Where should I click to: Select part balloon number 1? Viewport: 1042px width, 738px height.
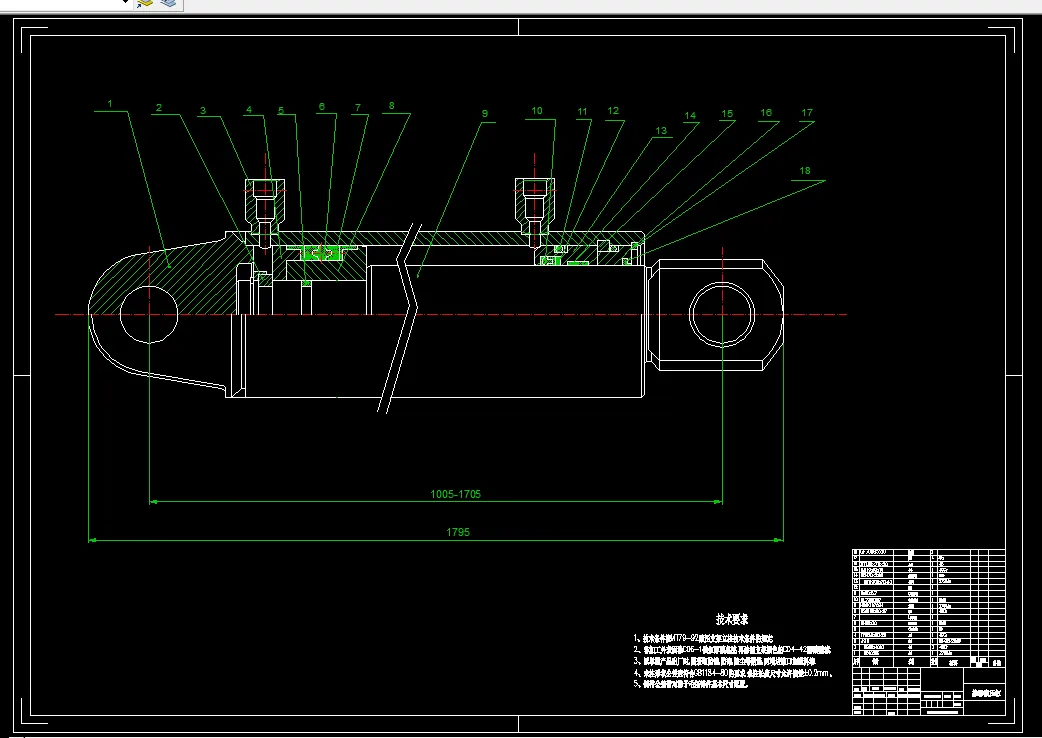tap(110, 104)
